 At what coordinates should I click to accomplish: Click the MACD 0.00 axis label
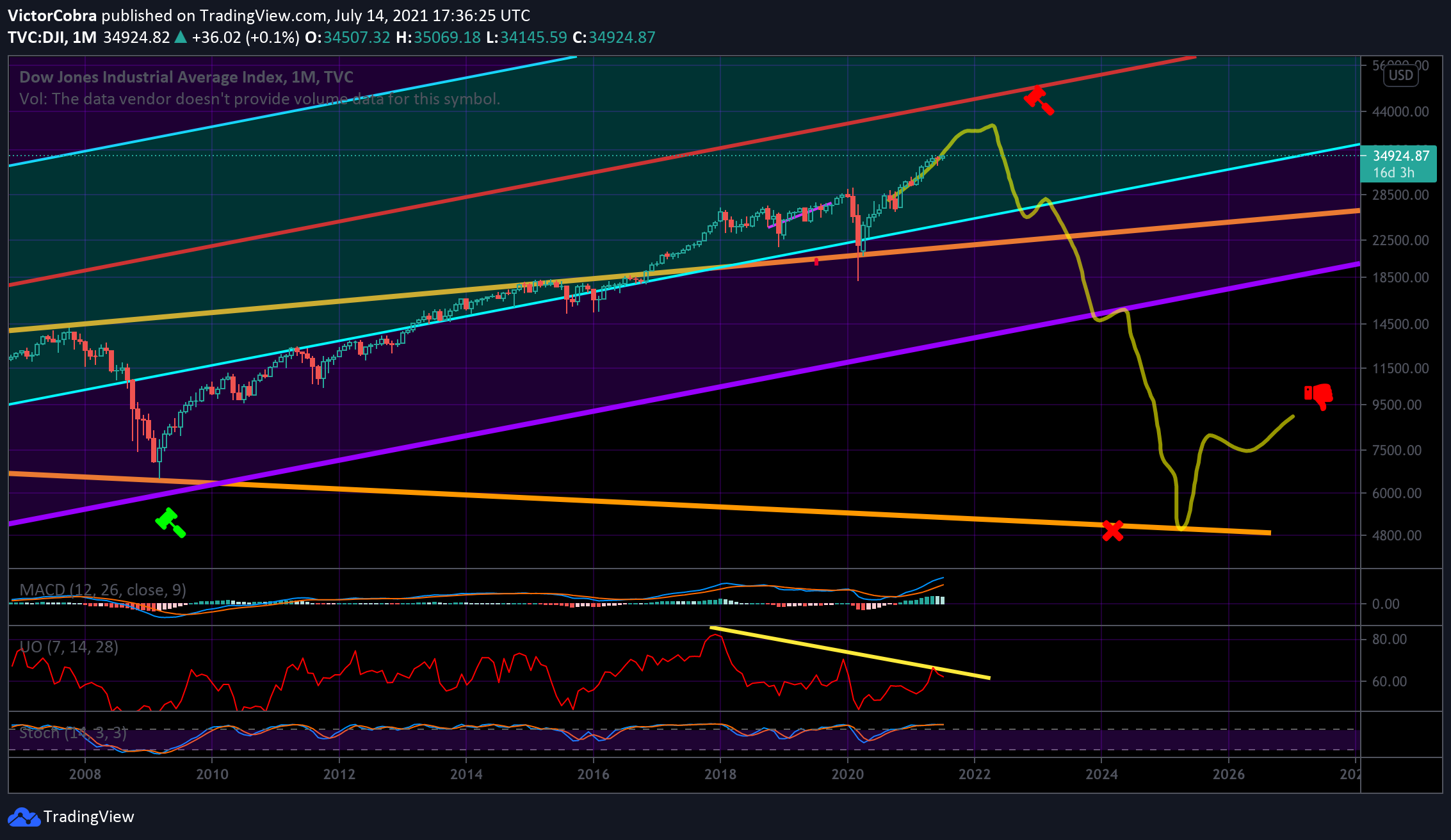(1385, 604)
